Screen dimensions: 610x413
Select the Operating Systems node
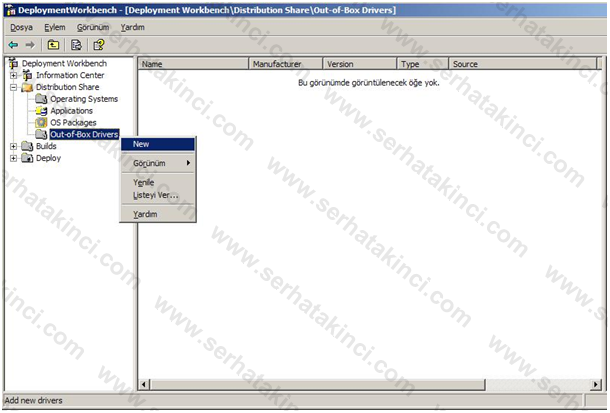point(83,99)
